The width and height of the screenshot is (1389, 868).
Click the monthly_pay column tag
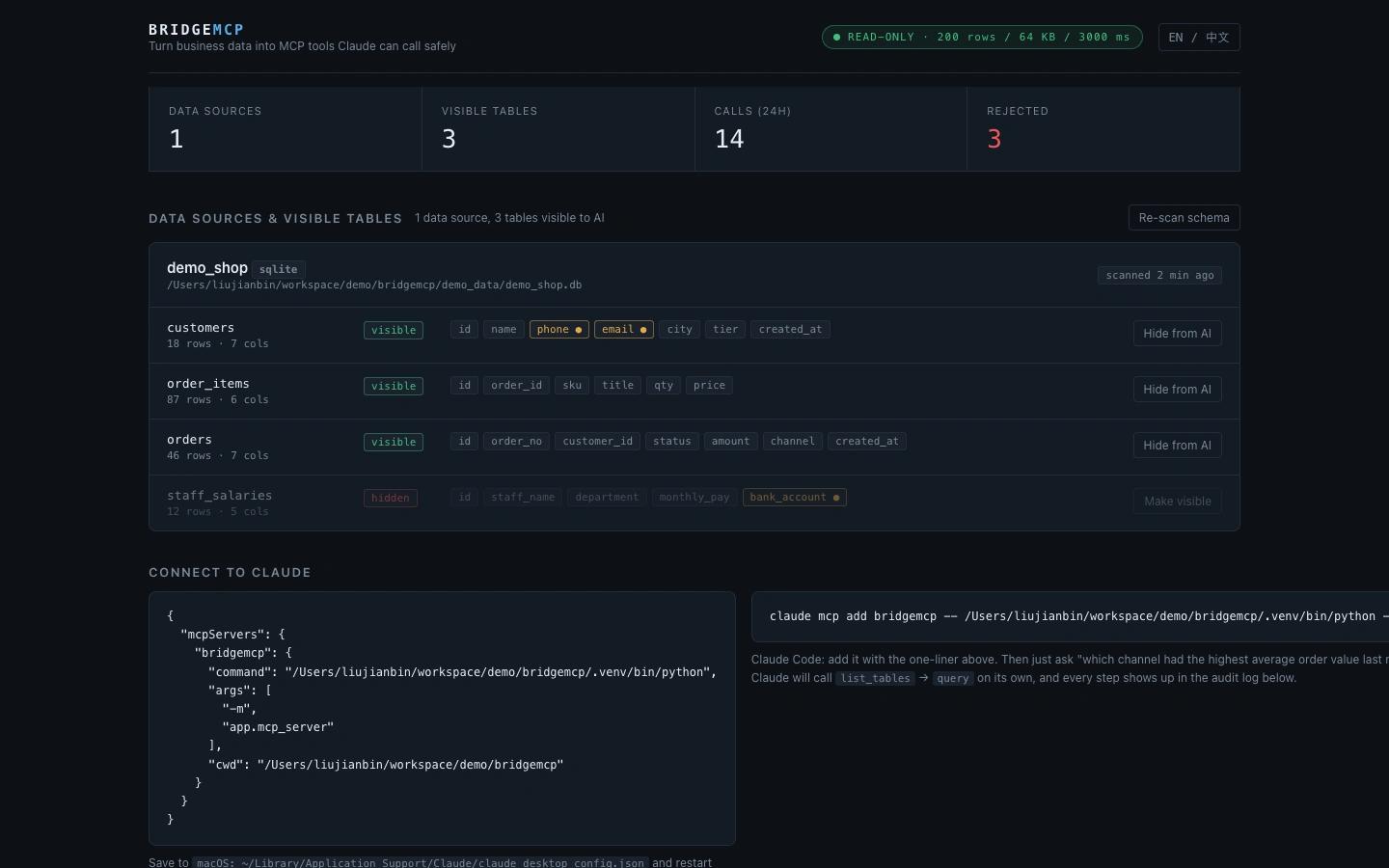click(694, 498)
